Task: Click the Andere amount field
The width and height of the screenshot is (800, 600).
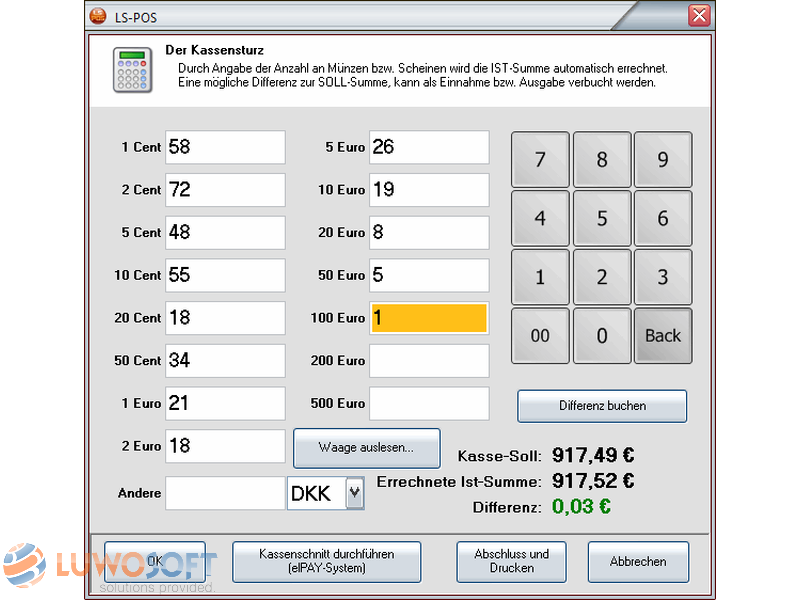Action: coord(225,493)
